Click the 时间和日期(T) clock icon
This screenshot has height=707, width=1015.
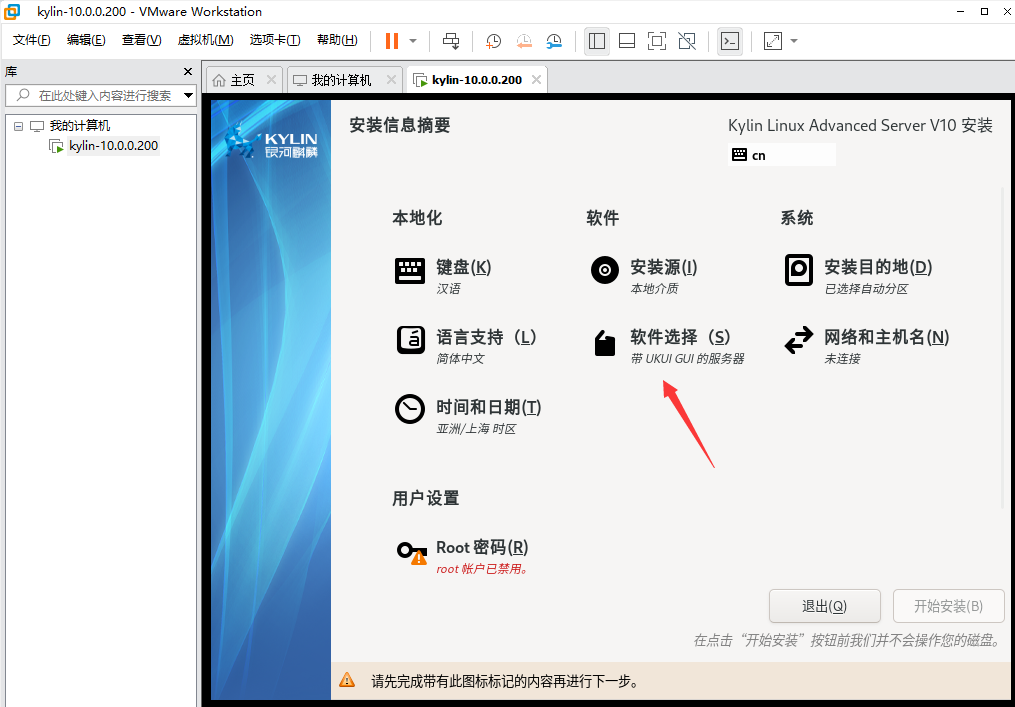click(410, 409)
